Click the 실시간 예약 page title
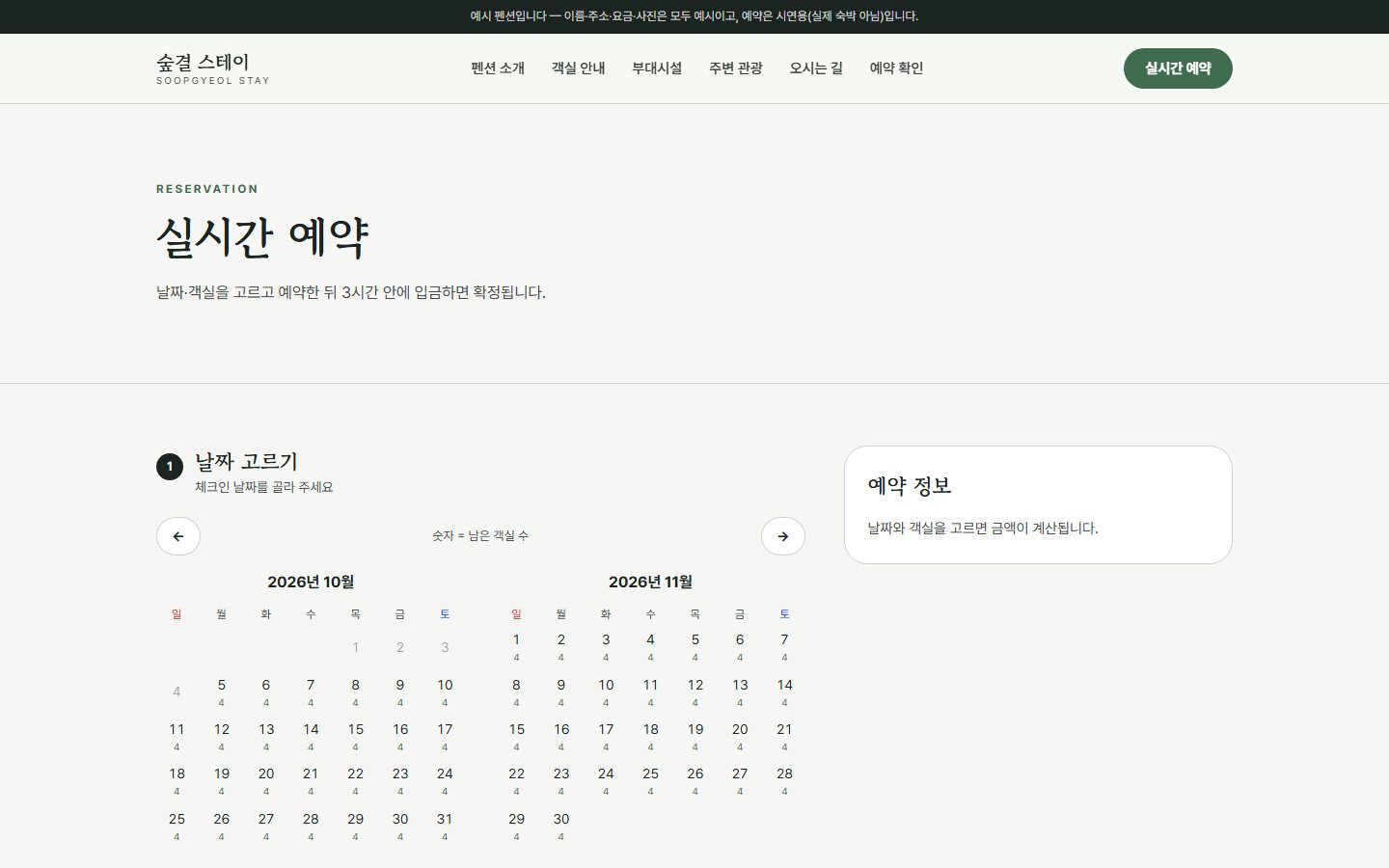This screenshot has width=1389, height=868. coord(262,237)
